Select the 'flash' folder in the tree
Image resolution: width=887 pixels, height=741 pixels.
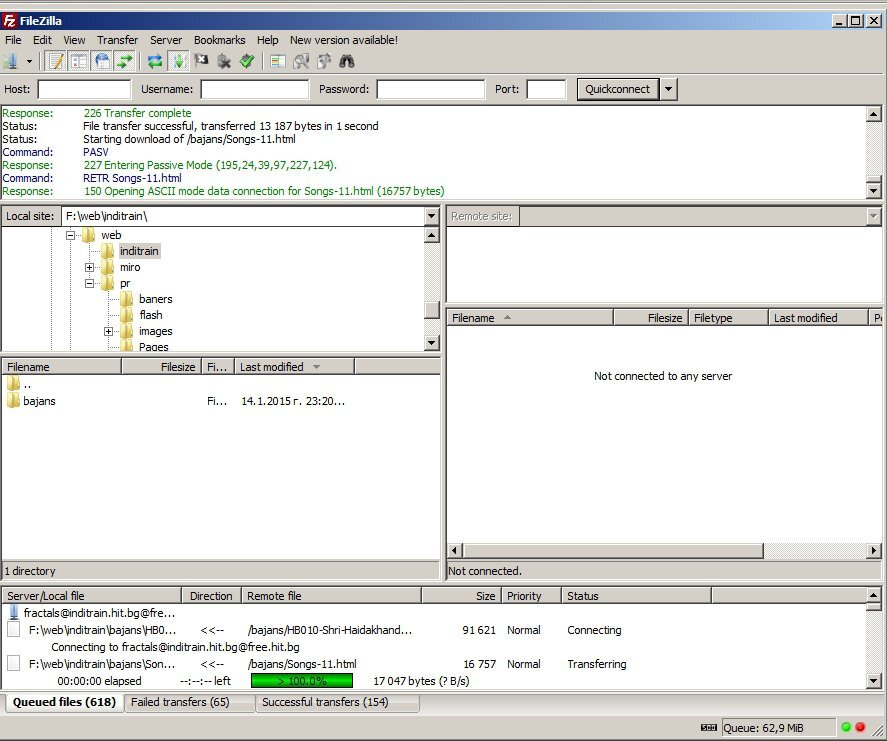click(150, 315)
